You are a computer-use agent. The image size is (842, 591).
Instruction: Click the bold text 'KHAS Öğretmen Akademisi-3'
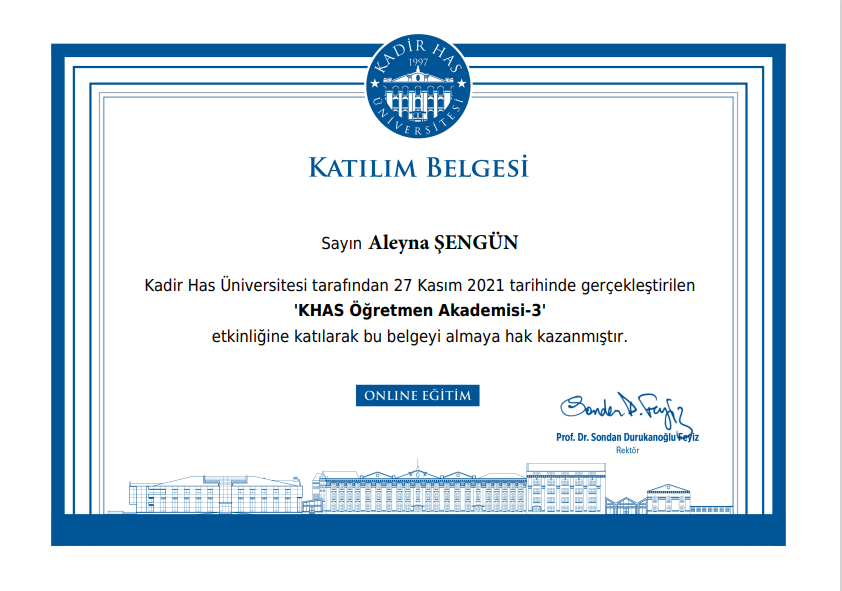pos(420,310)
